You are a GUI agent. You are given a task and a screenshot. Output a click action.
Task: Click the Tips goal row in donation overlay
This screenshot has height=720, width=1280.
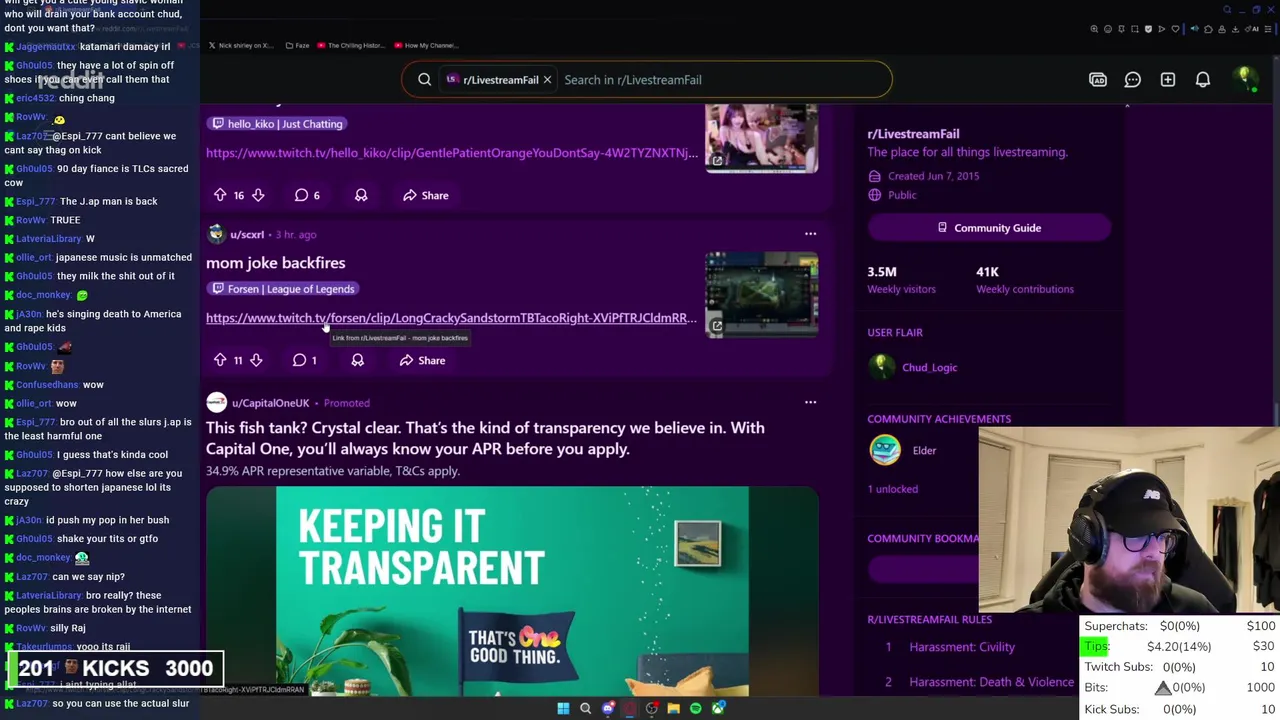(1180, 646)
